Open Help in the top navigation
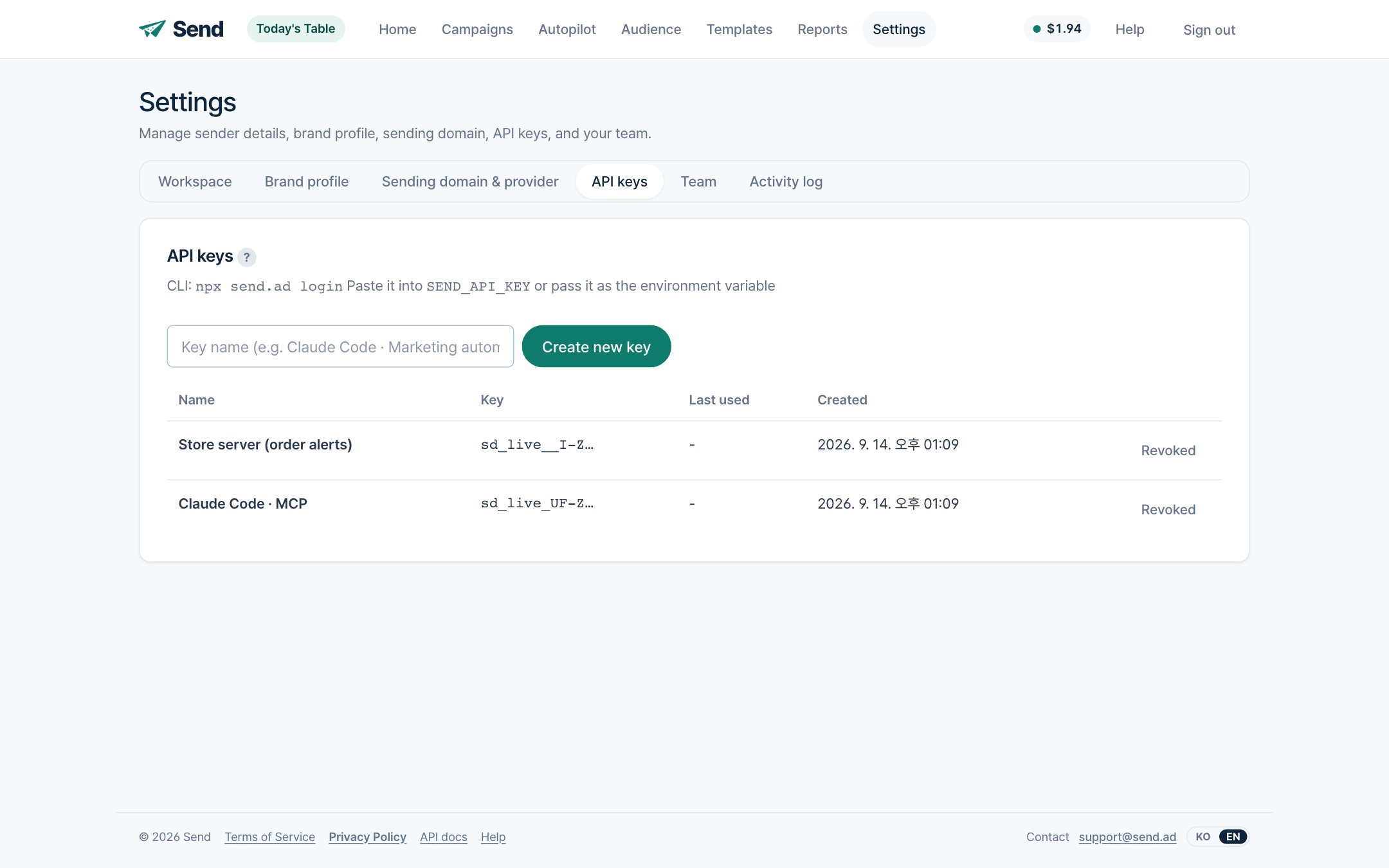This screenshot has height=868, width=1389. pos(1130,29)
